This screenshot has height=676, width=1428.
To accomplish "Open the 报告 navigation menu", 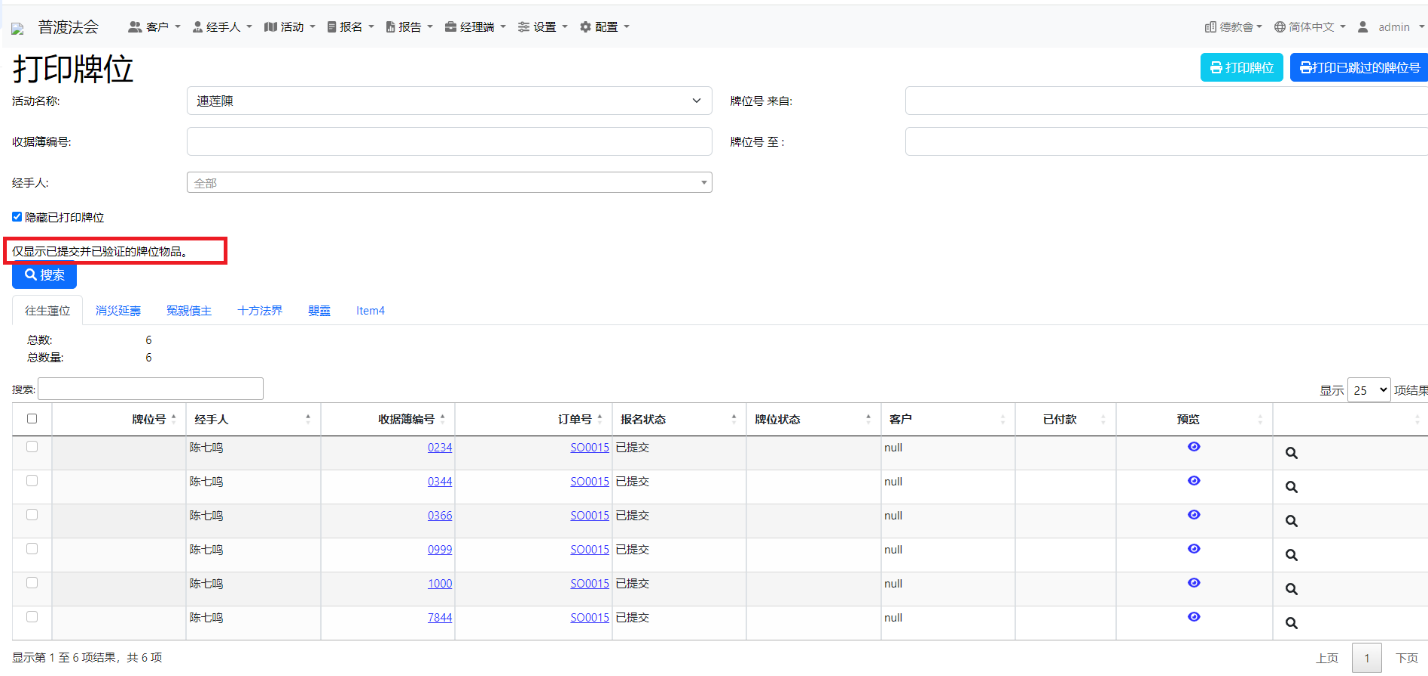I will tap(409, 27).
